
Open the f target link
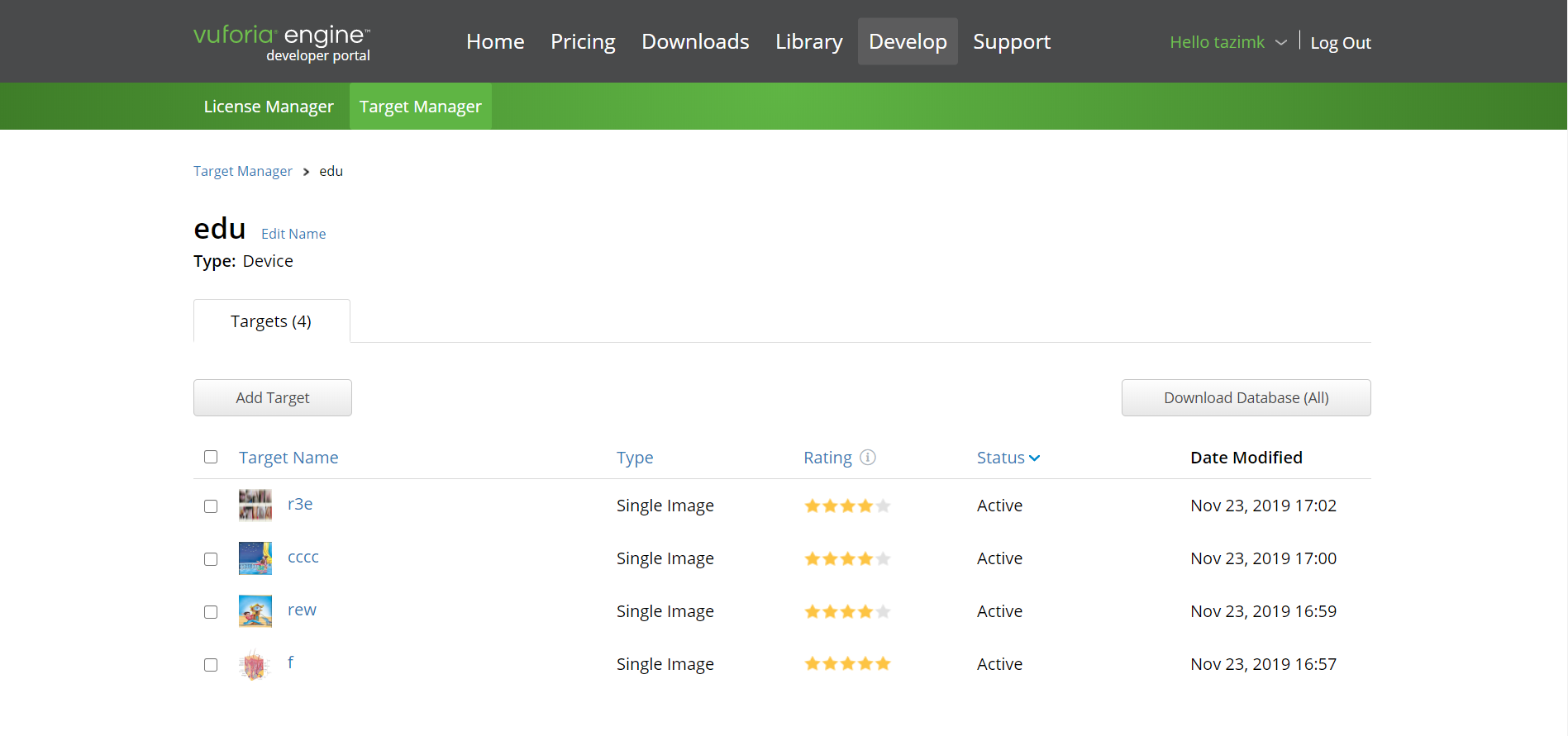pos(290,662)
